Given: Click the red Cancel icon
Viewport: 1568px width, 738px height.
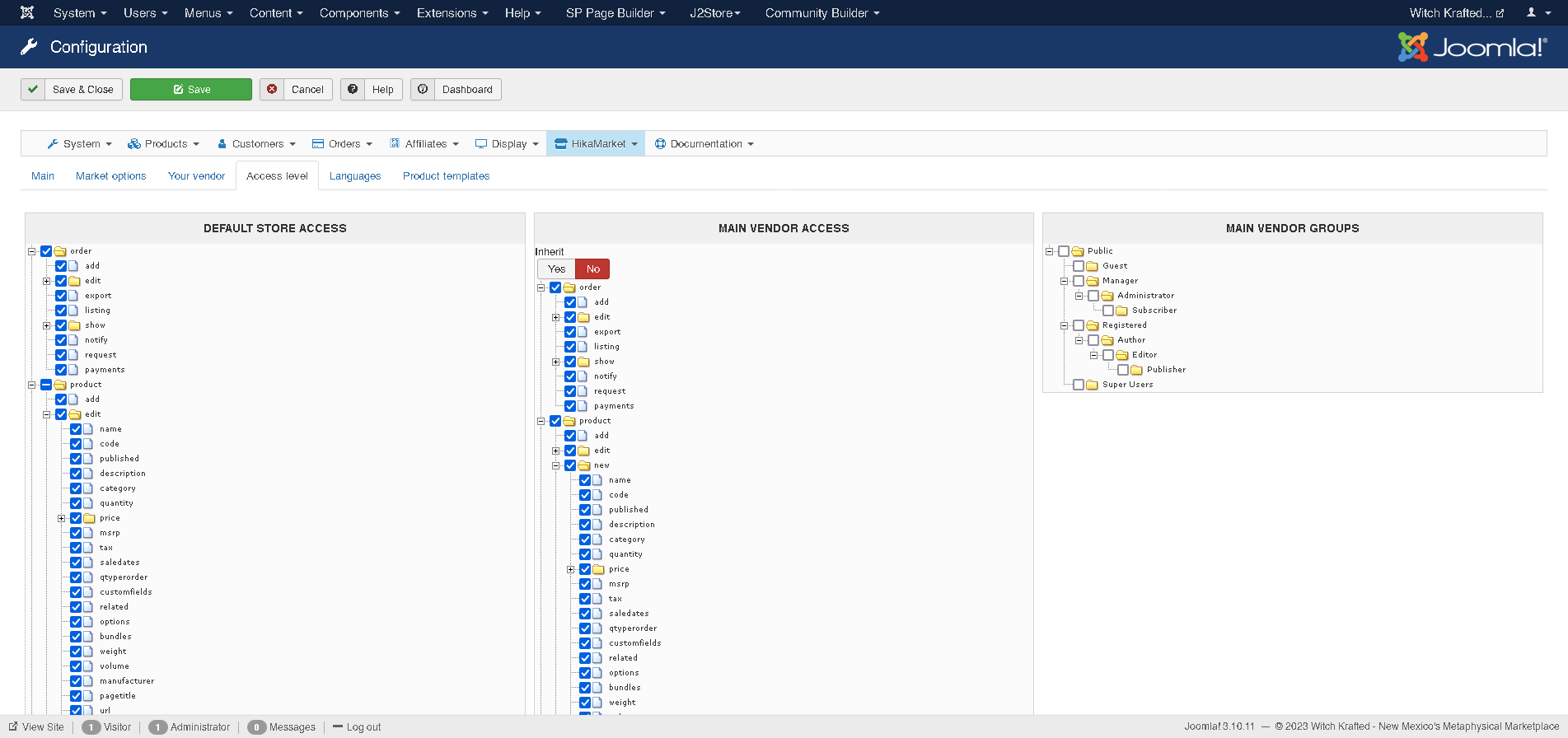Looking at the screenshot, I should click(x=272, y=89).
